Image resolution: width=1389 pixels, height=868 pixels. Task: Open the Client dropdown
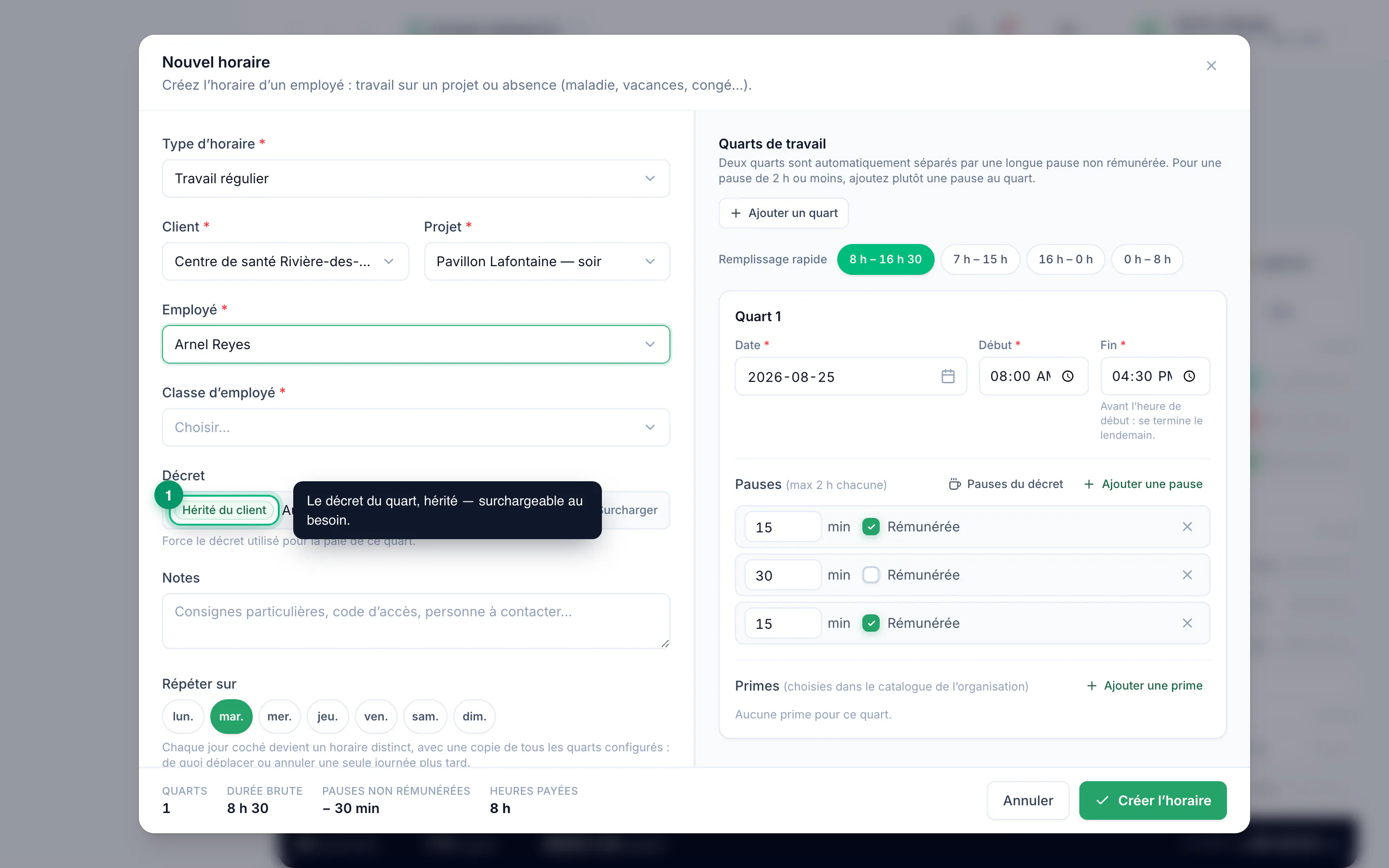coord(285,261)
